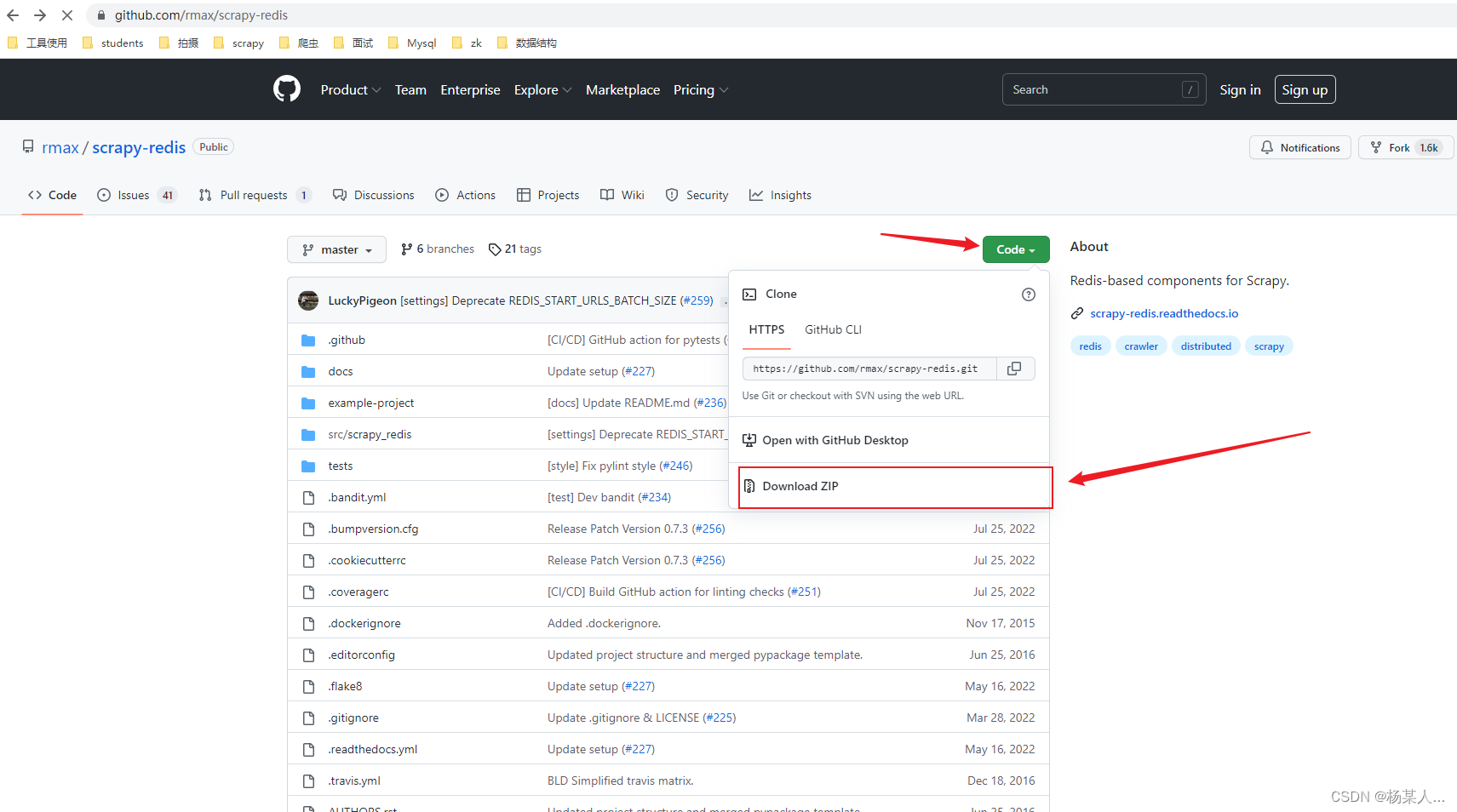Click the browser forward arrow
Image resolution: width=1457 pixels, height=812 pixels.
coord(40,15)
